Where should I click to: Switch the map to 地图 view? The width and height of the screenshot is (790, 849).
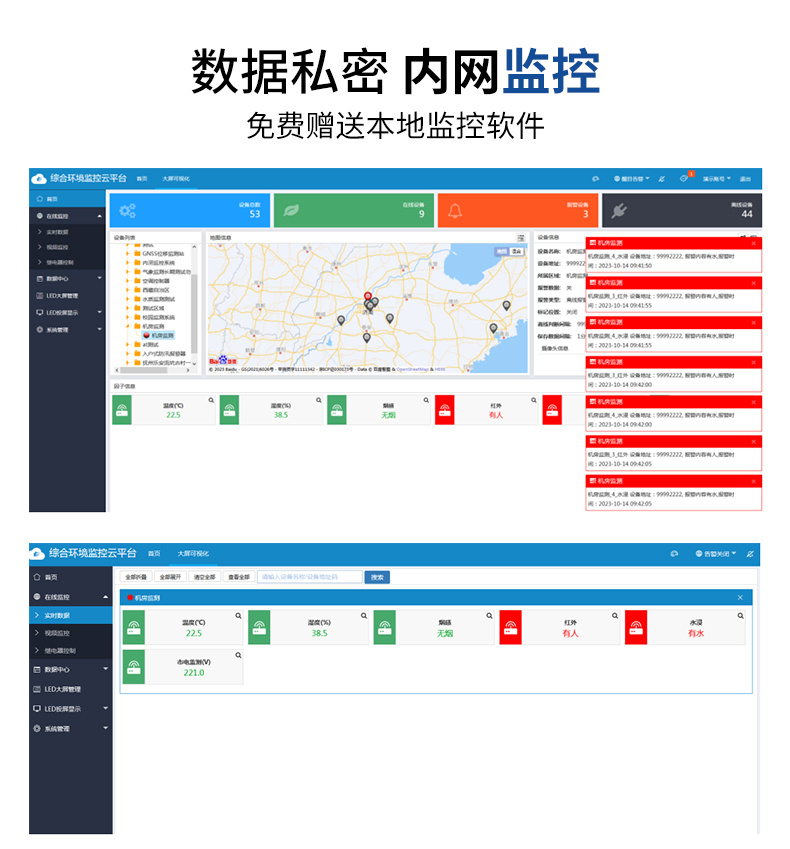click(x=502, y=251)
